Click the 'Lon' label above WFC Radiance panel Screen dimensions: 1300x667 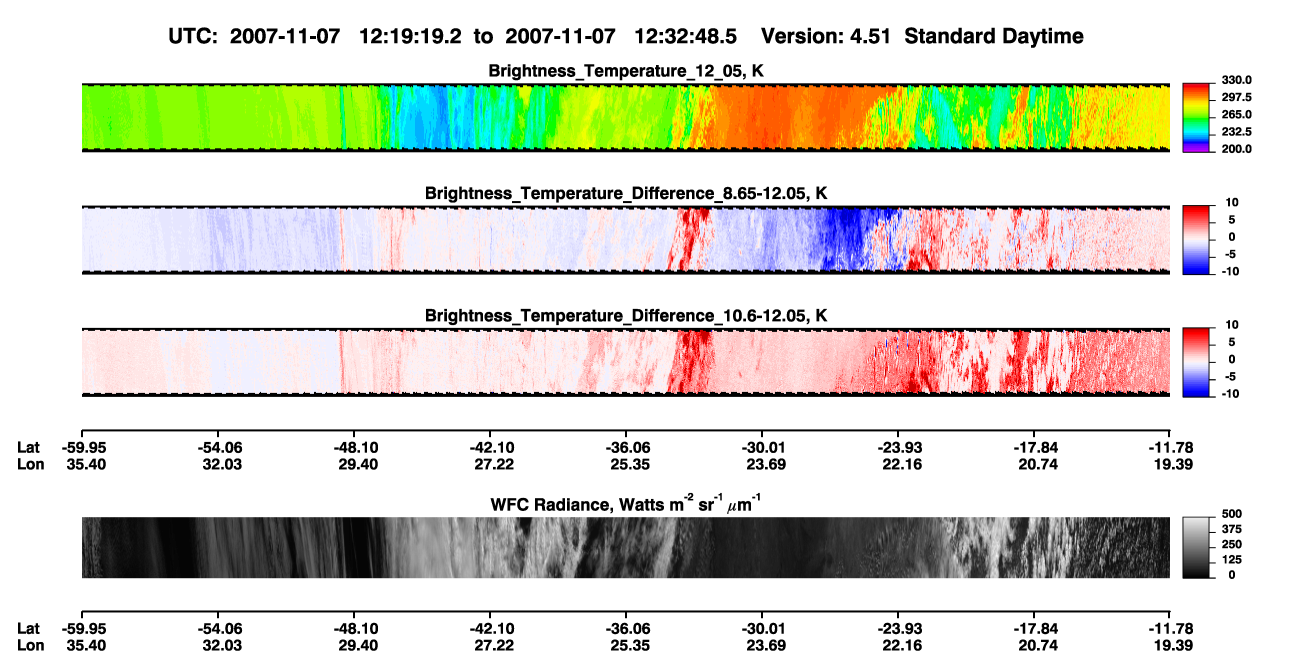30,463
